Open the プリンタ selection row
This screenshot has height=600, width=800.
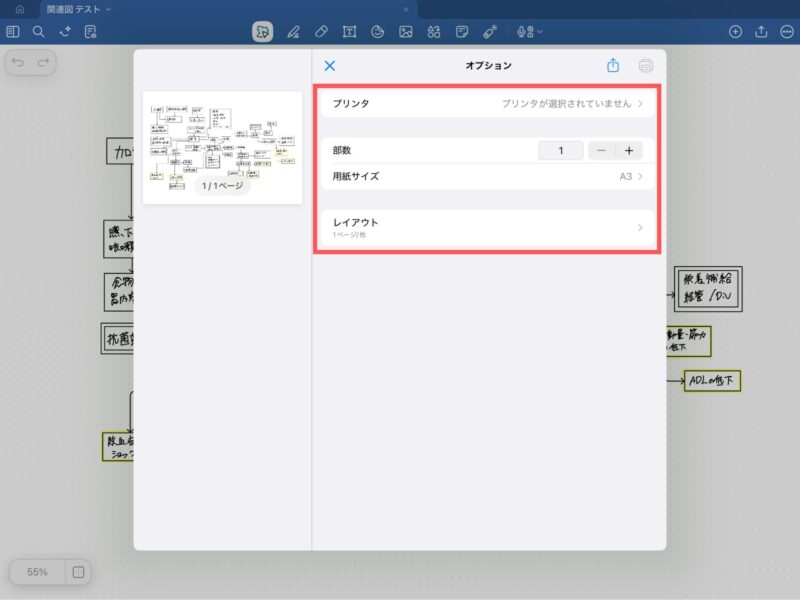coord(488,103)
